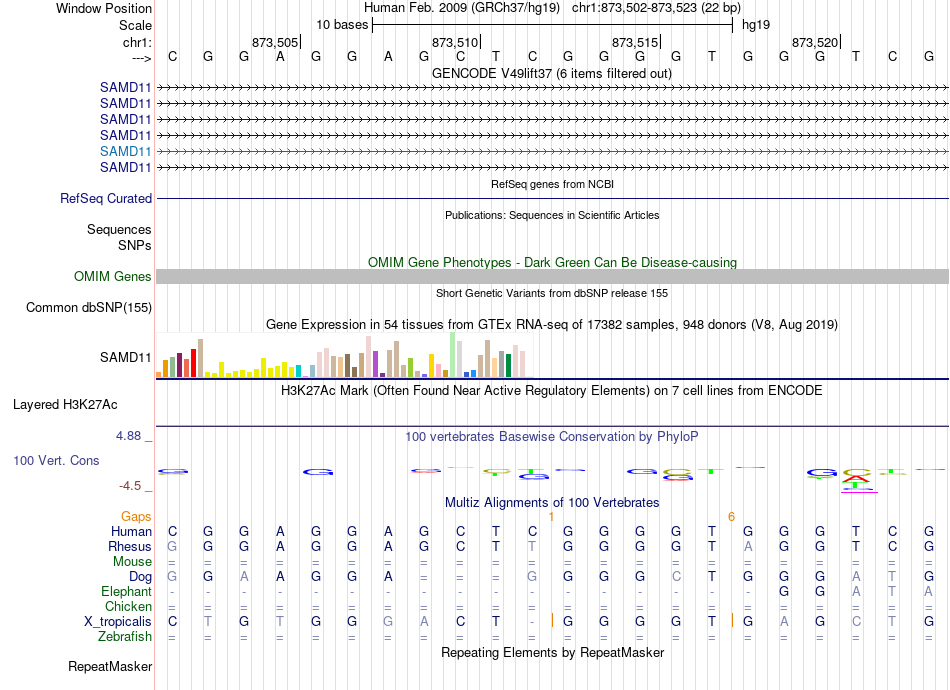Select the Zebrafish alignment row label
The height and width of the screenshot is (690, 950).
tap(125, 637)
